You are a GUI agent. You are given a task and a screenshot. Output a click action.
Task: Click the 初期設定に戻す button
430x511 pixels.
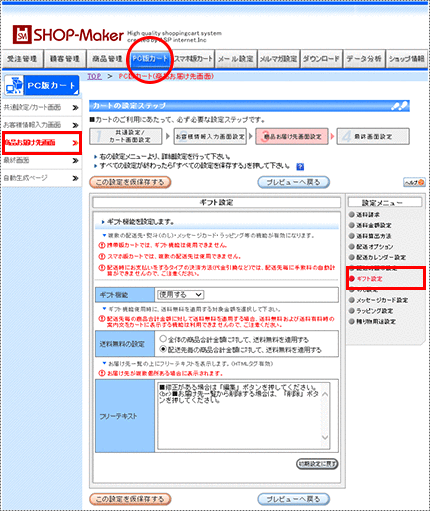pos(317,464)
